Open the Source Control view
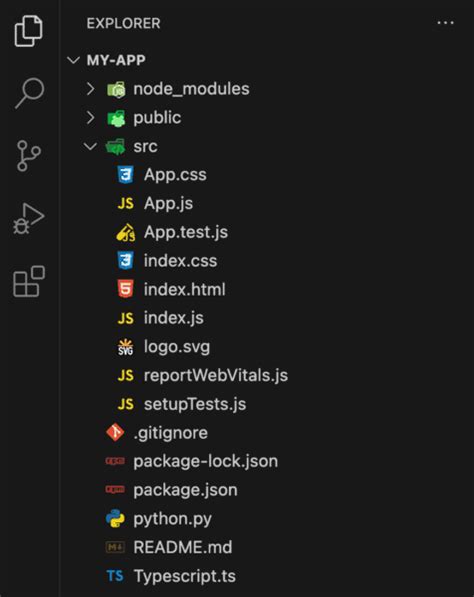This screenshot has width=474, height=597. point(29,155)
